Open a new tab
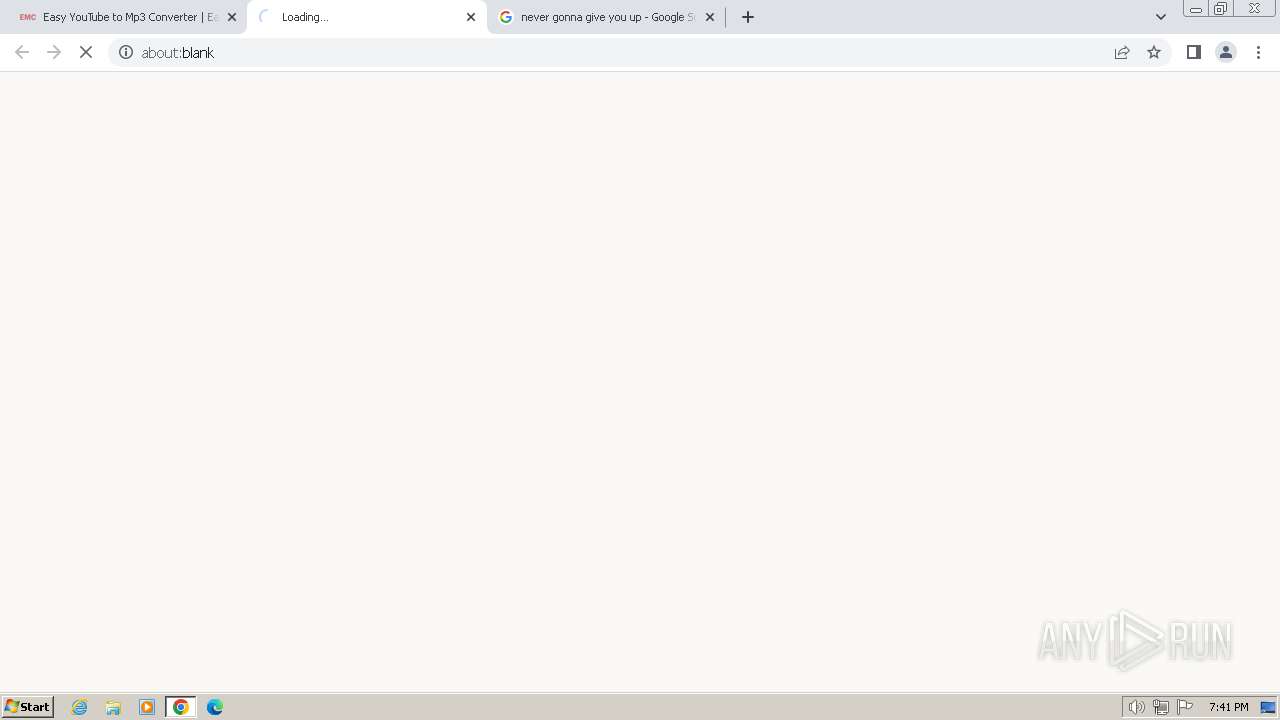 coord(748,17)
